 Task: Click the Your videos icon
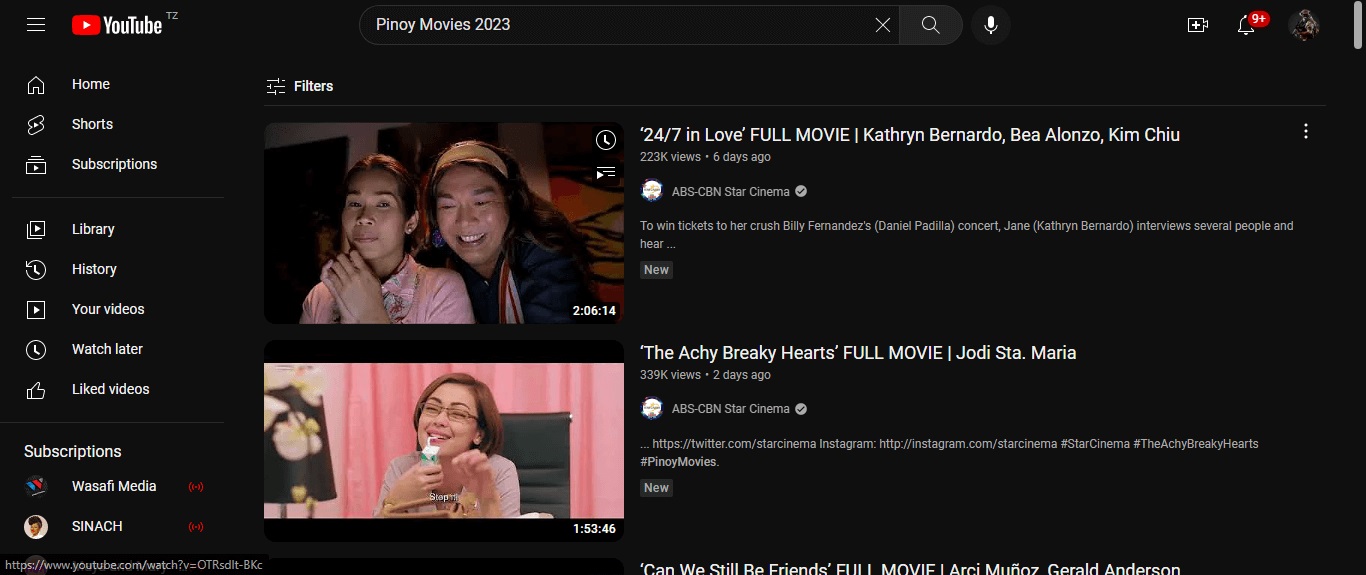36,310
